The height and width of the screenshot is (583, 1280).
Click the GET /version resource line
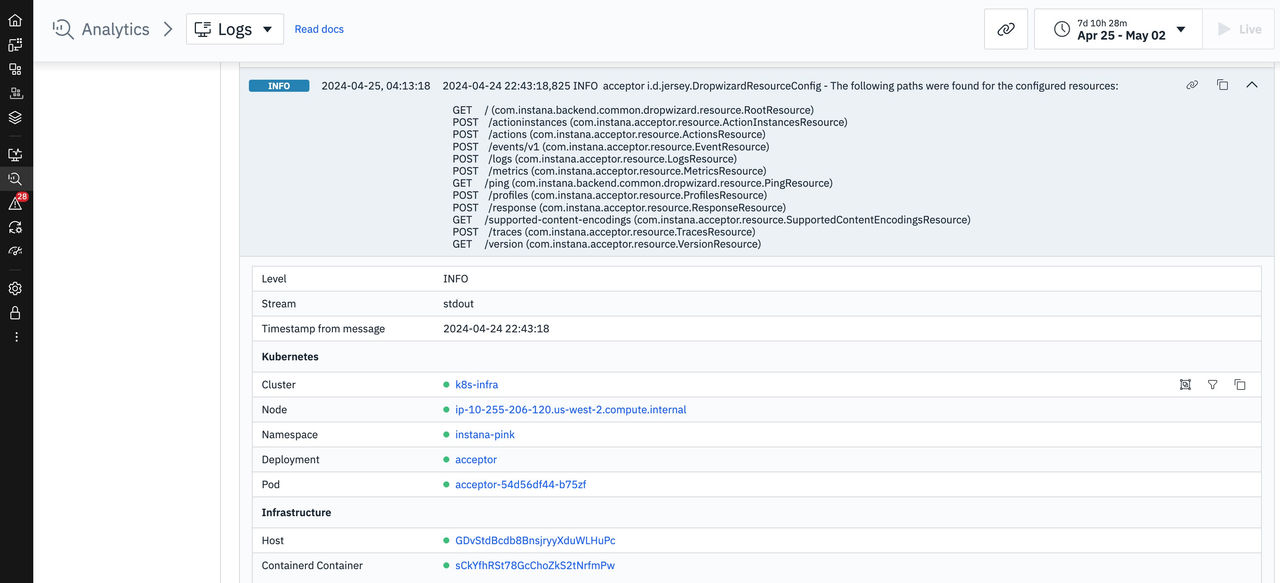click(606, 244)
